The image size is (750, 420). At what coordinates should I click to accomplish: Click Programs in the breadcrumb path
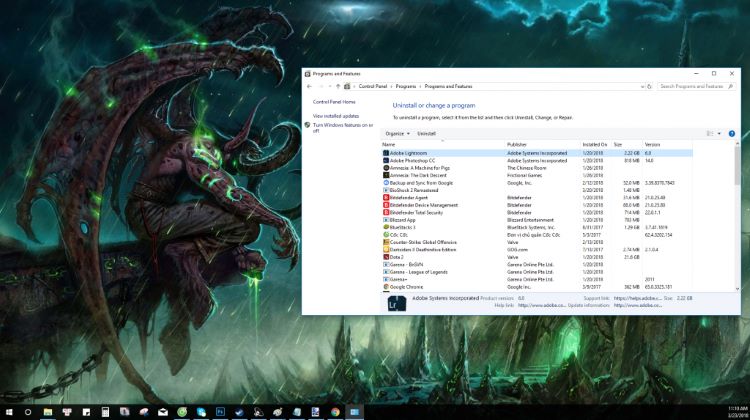[406, 87]
